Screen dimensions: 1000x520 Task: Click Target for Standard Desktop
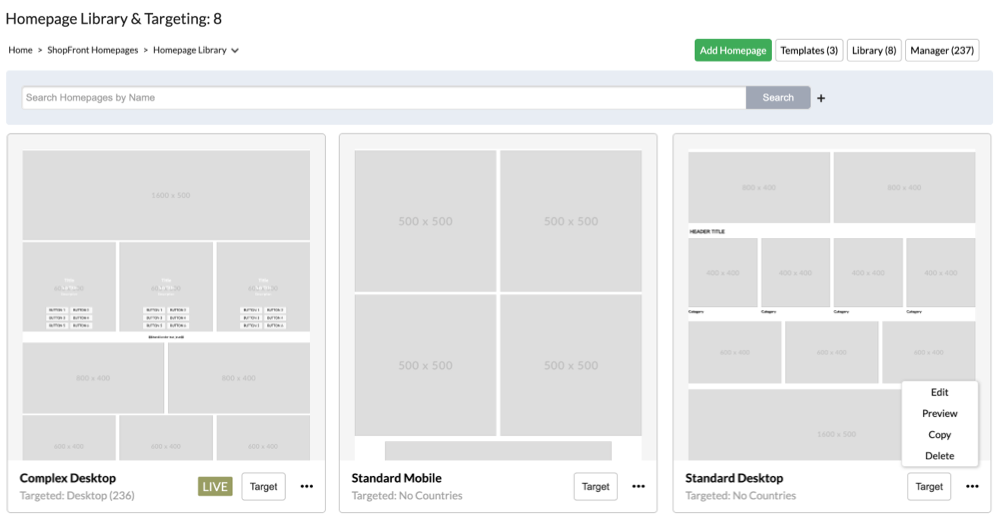click(929, 486)
